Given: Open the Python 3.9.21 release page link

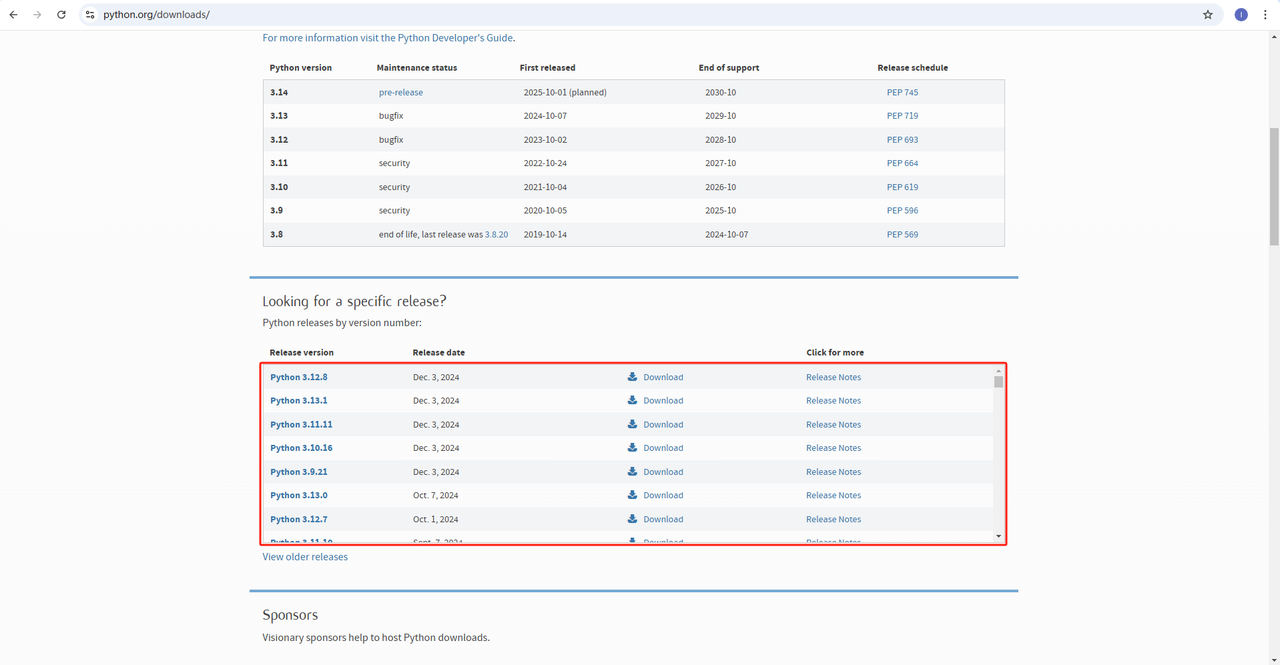Looking at the screenshot, I should pos(299,472).
